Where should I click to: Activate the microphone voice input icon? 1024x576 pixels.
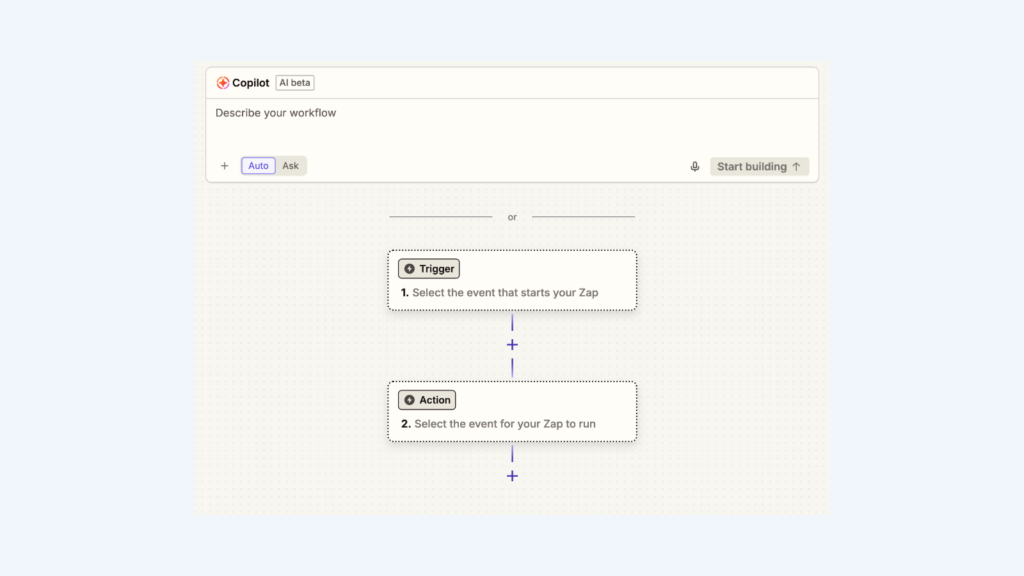695,167
